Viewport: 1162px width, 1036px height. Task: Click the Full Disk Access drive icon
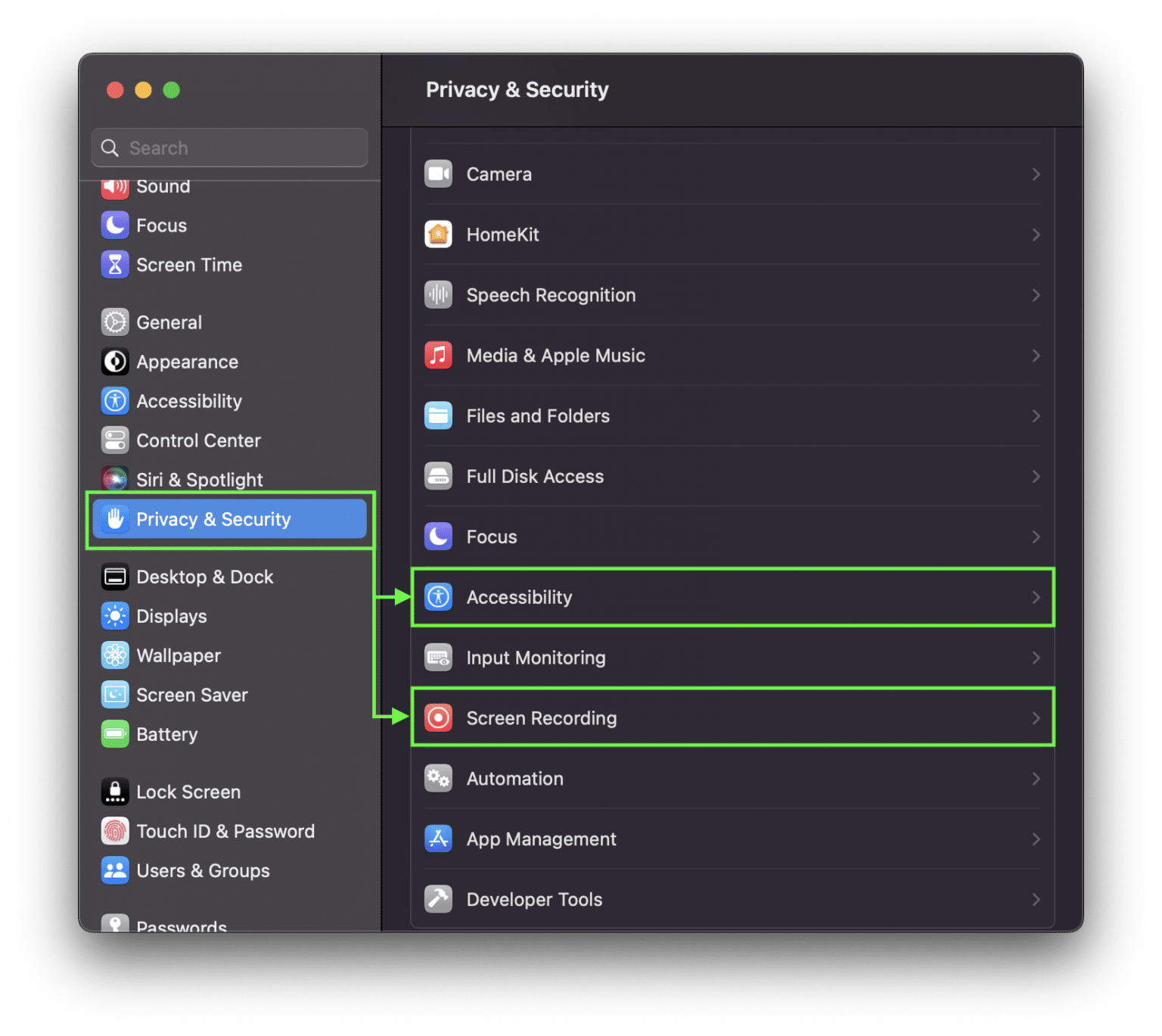[x=438, y=476]
